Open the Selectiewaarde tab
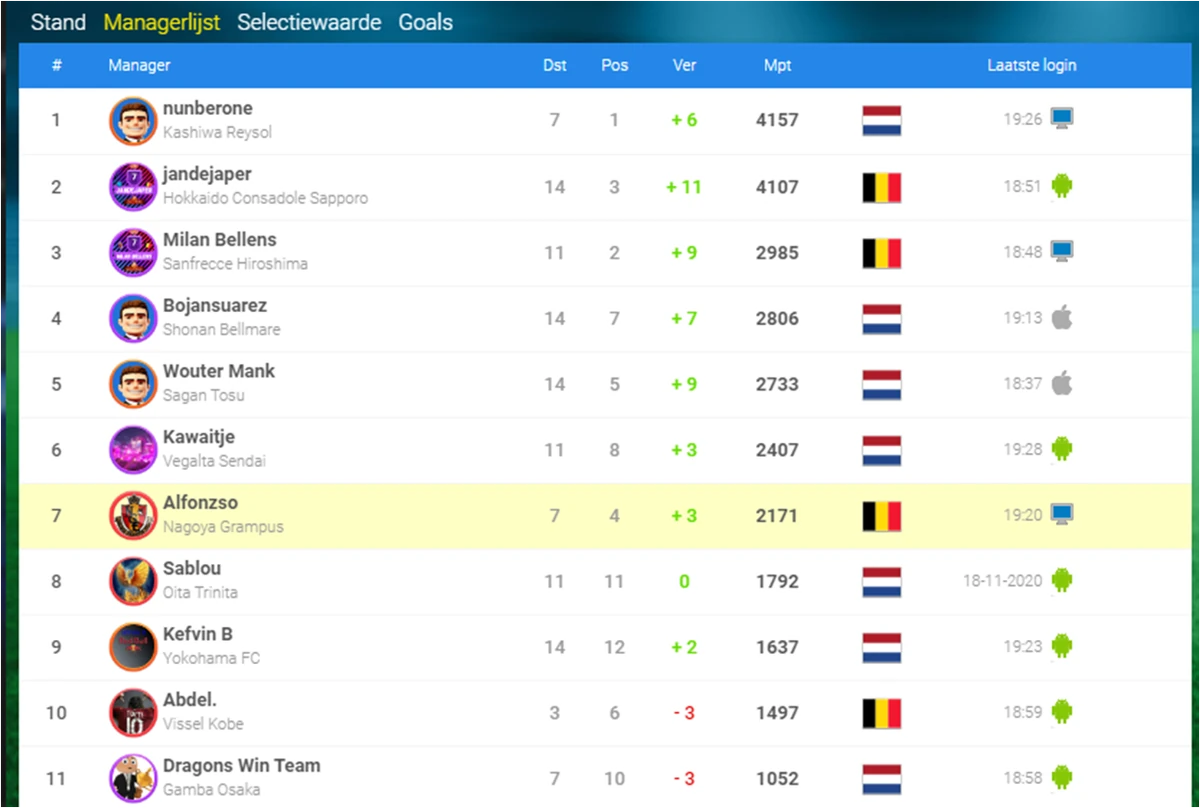 [x=309, y=21]
